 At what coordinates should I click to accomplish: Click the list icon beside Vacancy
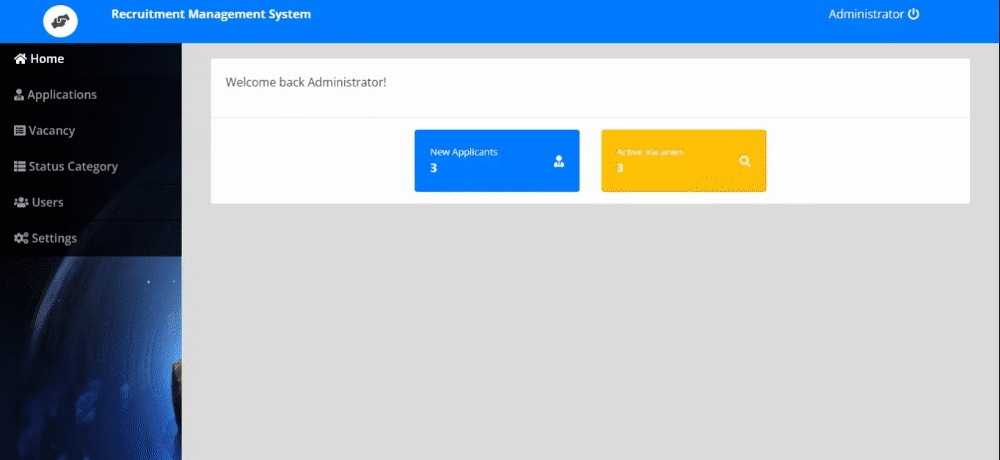20,131
